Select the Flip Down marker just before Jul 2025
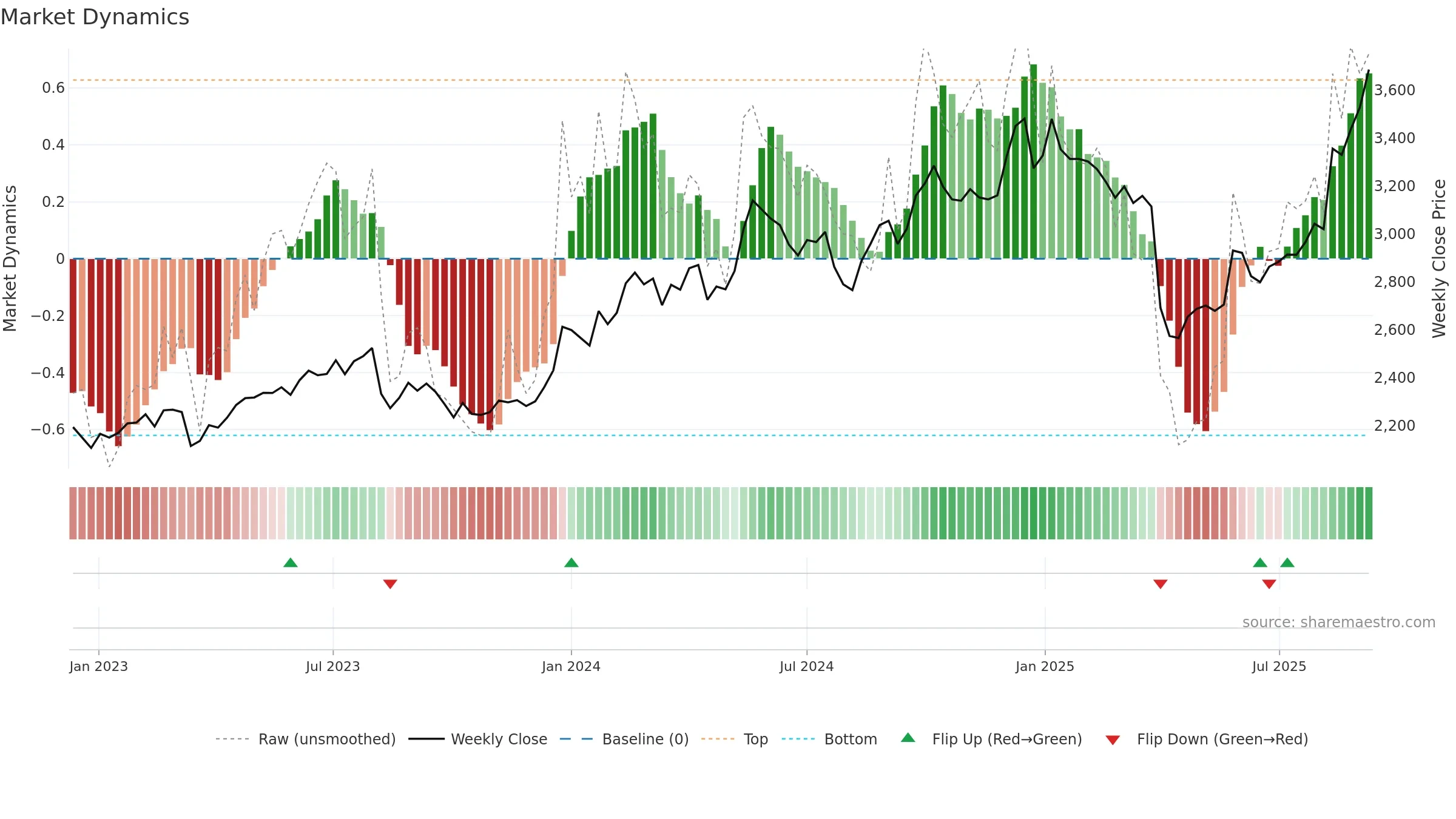 pos(1269,584)
